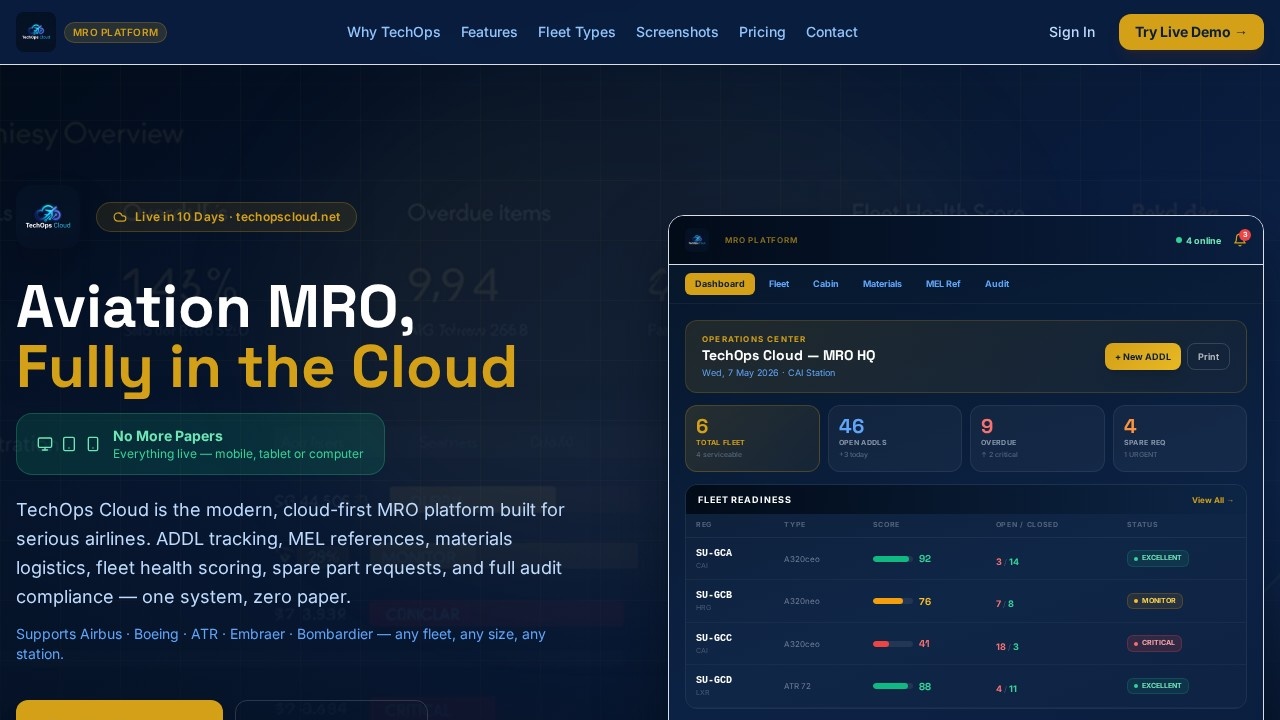Screen dimensions: 1280x720
Task: Click the tablet device icon
Action: tap(69, 444)
